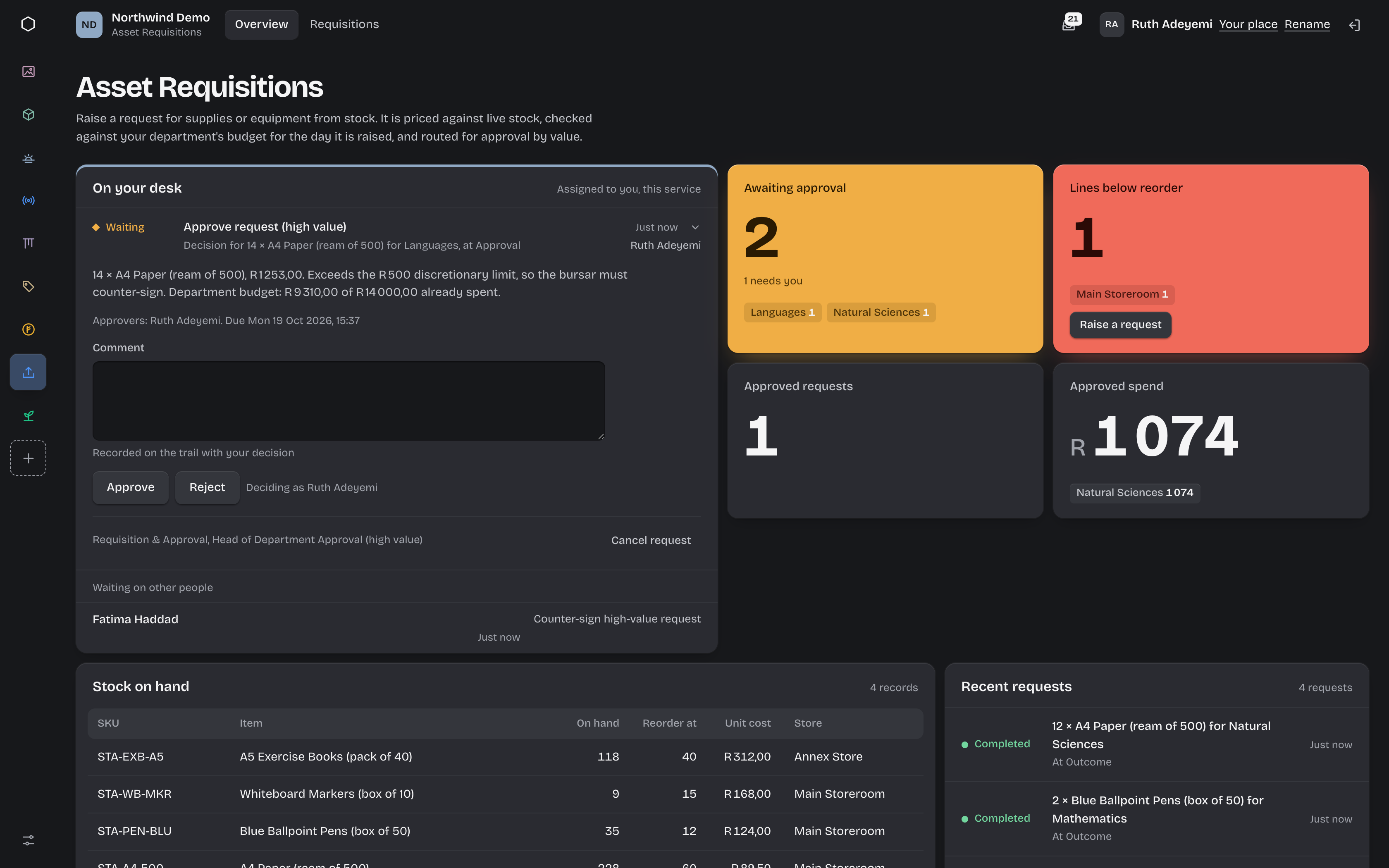Image resolution: width=1389 pixels, height=868 pixels.
Task: Open the price tag sidebar icon
Action: [28, 286]
